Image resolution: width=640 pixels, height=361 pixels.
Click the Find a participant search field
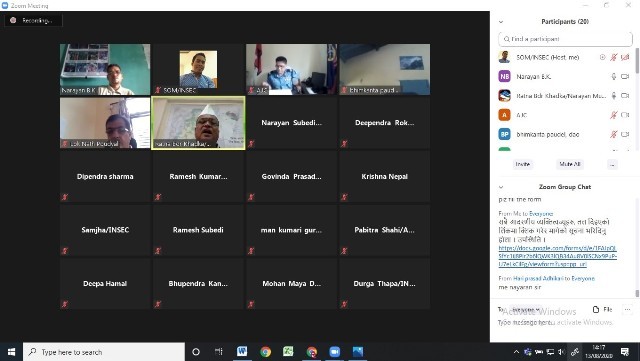coord(565,39)
